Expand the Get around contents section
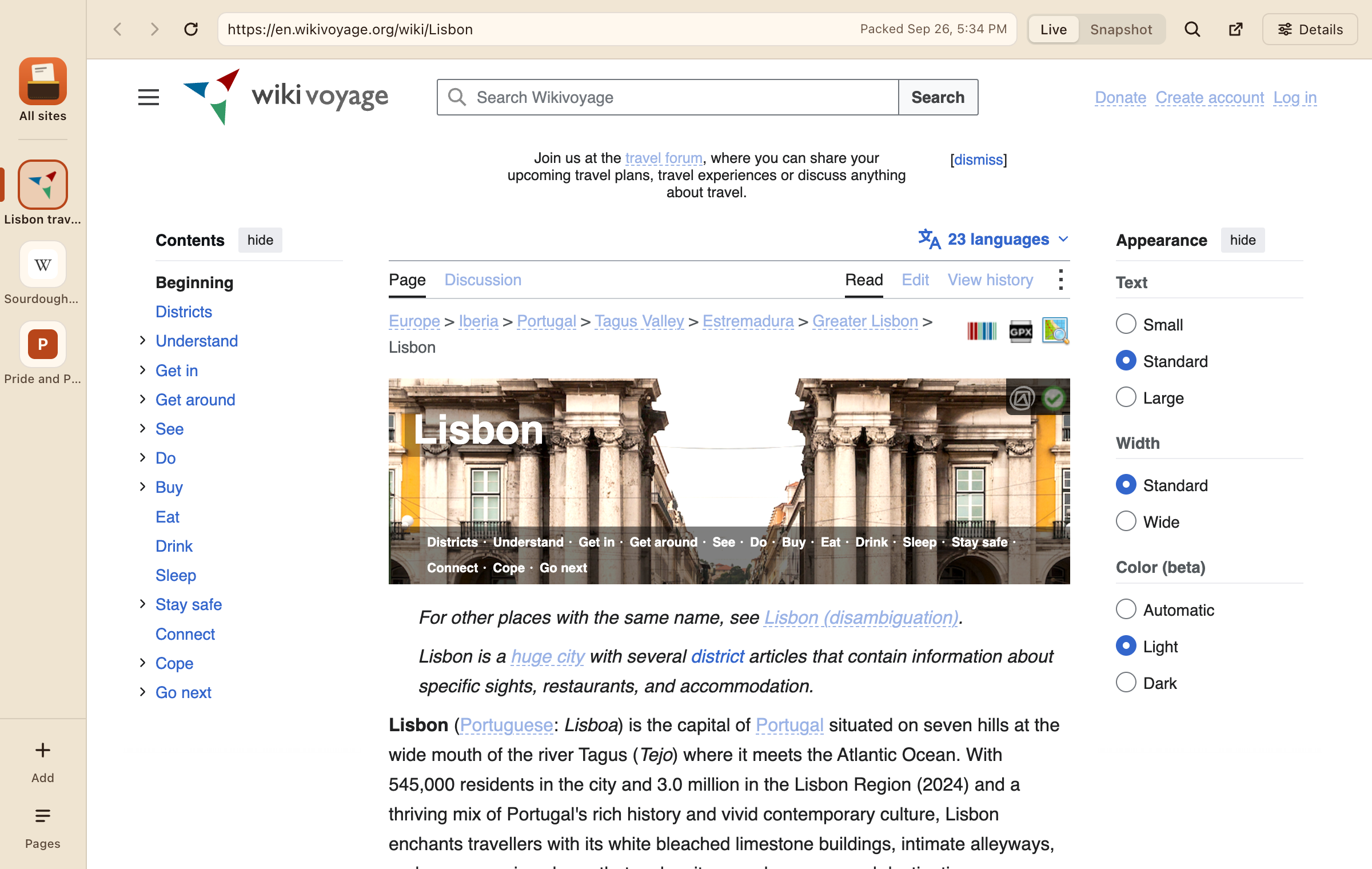The image size is (1372, 869). [x=143, y=400]
